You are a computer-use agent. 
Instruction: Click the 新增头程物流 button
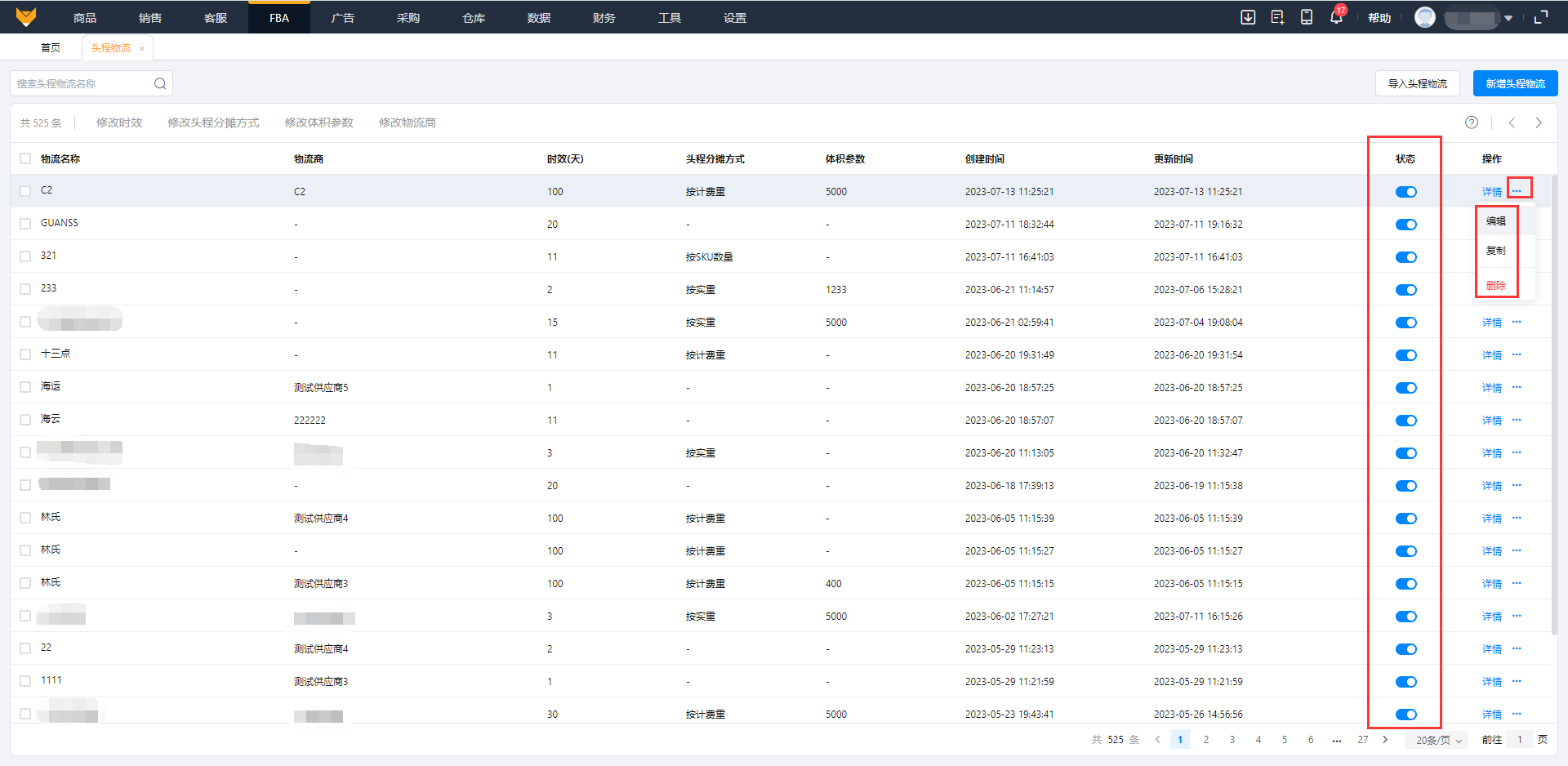coord(1515,83)
